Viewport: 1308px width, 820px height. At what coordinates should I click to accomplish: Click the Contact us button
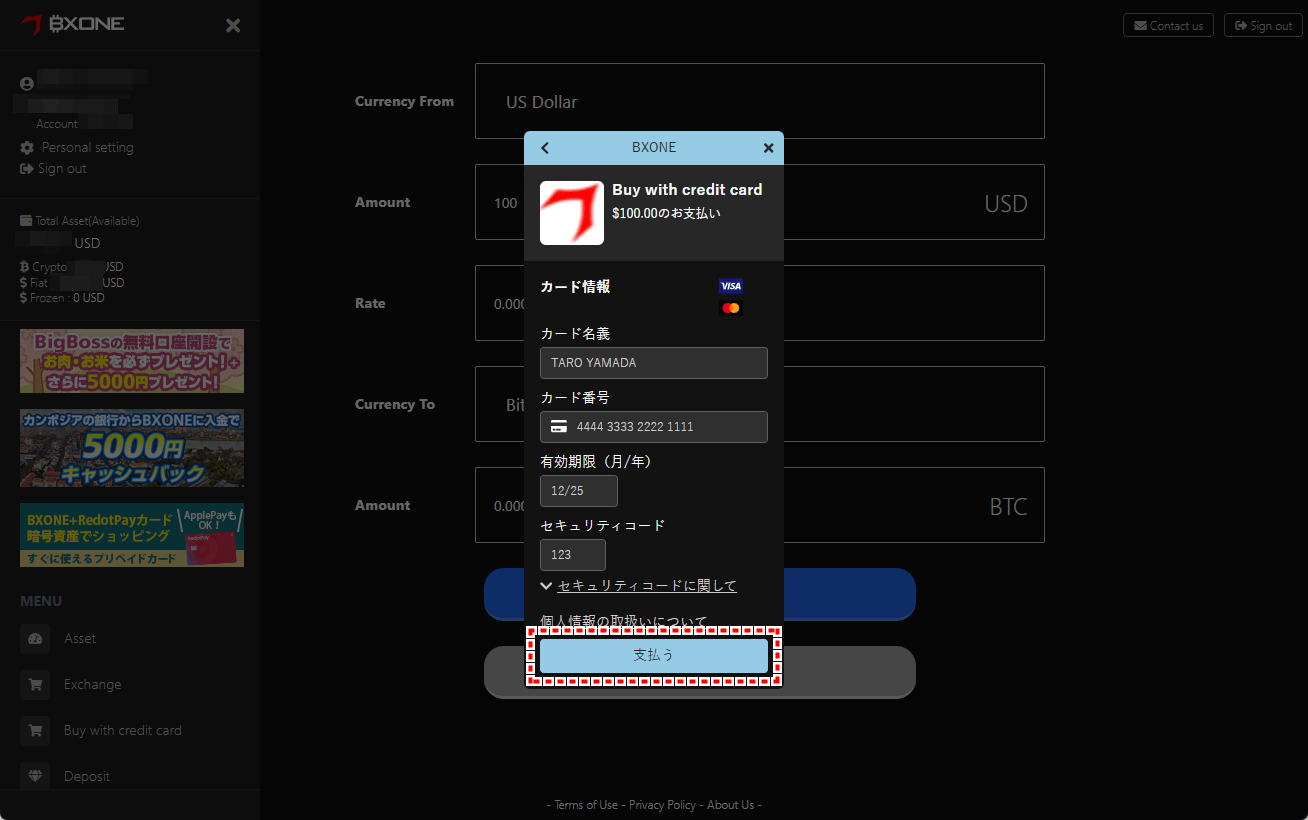tap(1168, 25)
